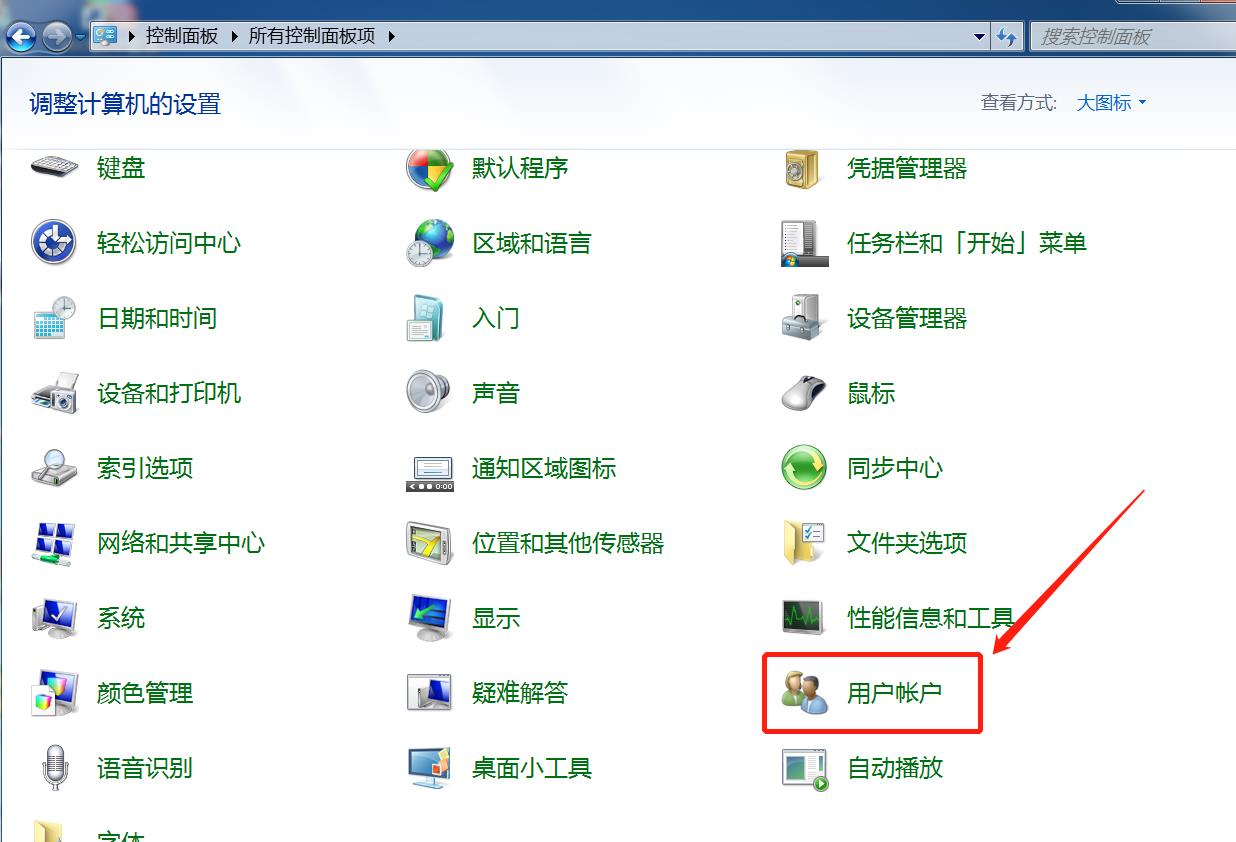Open the 疑难解答 icon

point(429,693)
